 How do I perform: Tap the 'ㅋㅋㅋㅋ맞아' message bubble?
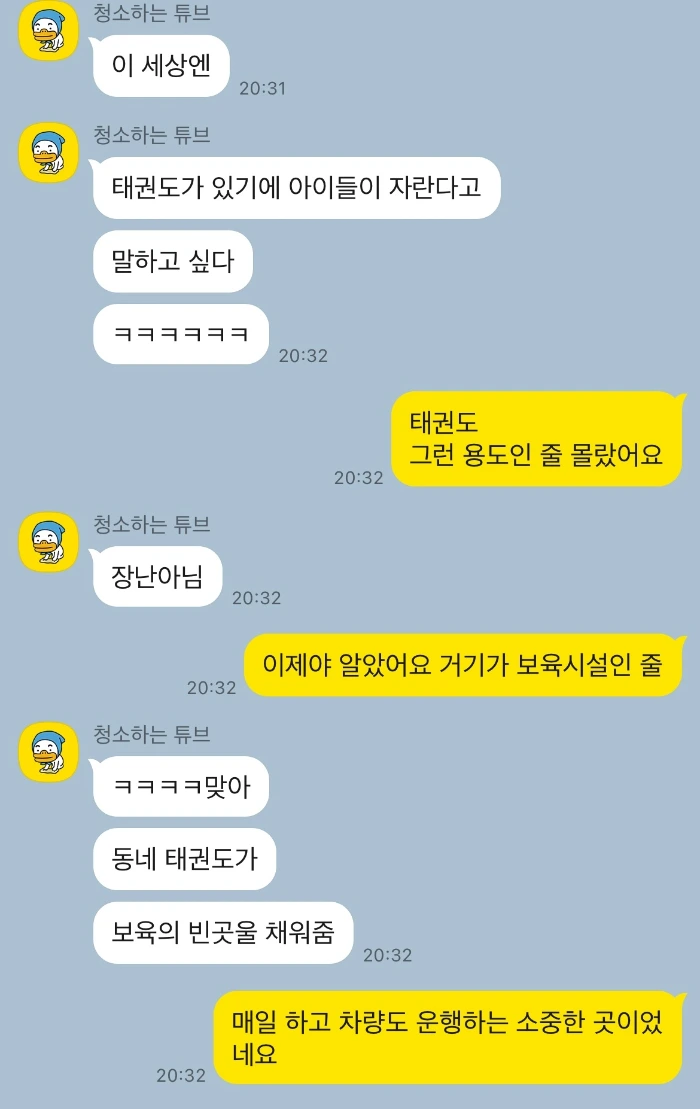tap(180, 786)
